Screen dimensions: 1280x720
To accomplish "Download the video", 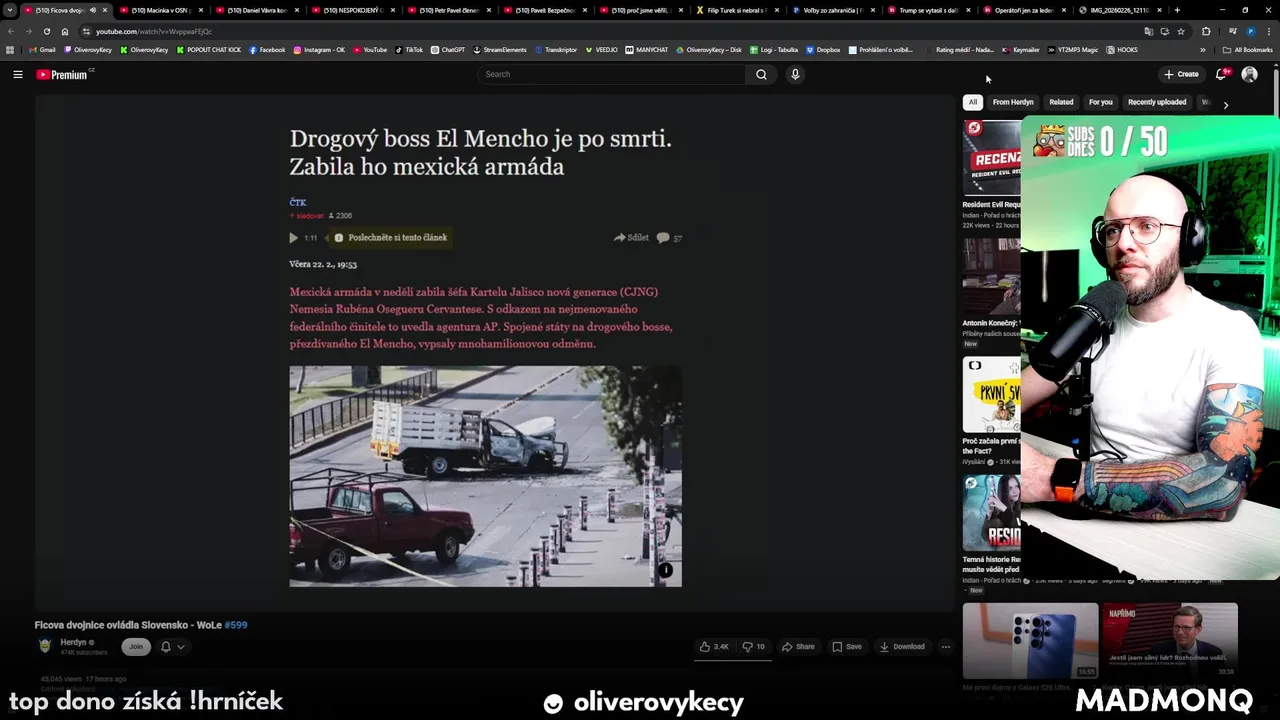I will (x=902, y=647).
